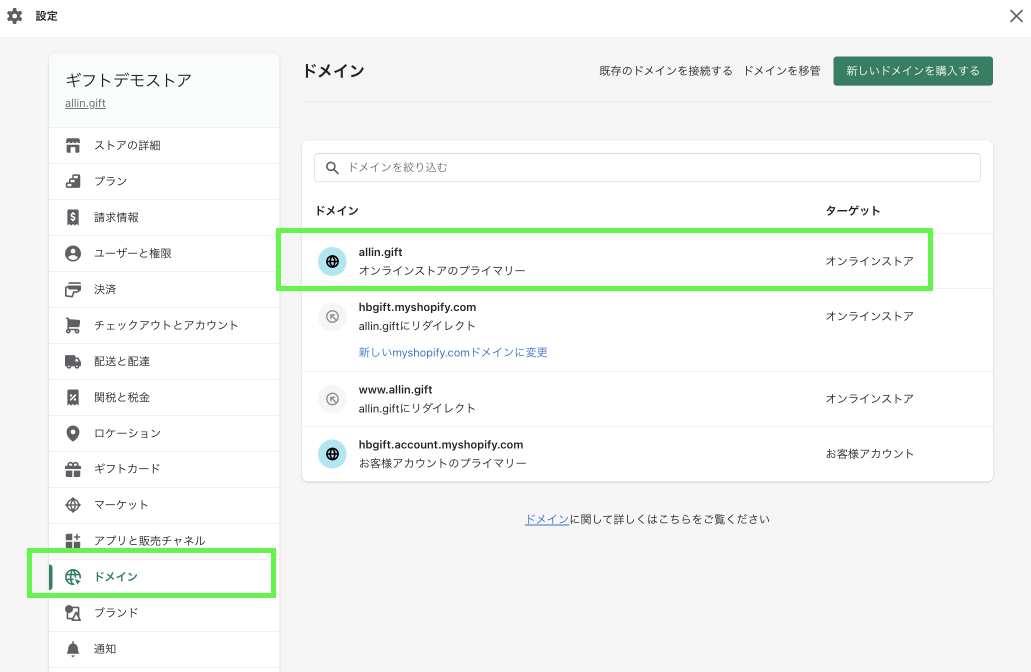Click the checkout cart icon
The width and height of the screenshot is (1031, 672).
coord(73,325)
